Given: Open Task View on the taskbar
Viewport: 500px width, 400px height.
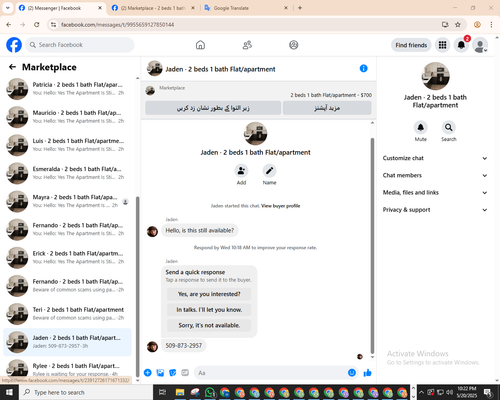Looking at the screenshot, I should point(162,392).
